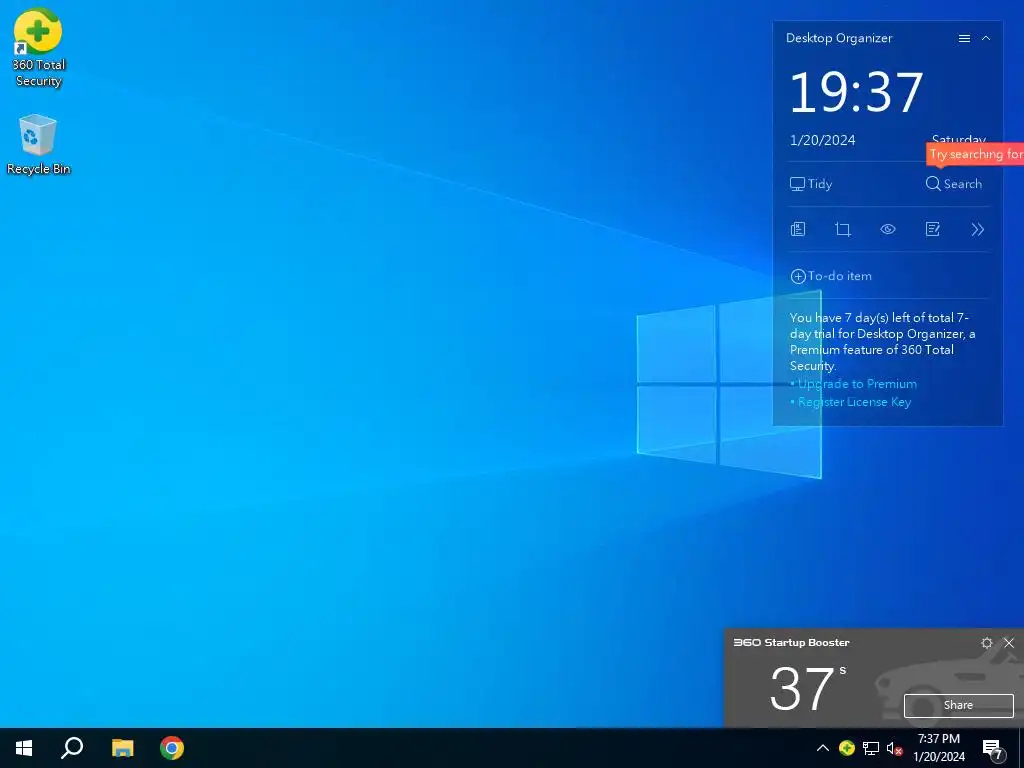Expand more tools with double chevron
Screen dimensions: 1024x768
978,229
